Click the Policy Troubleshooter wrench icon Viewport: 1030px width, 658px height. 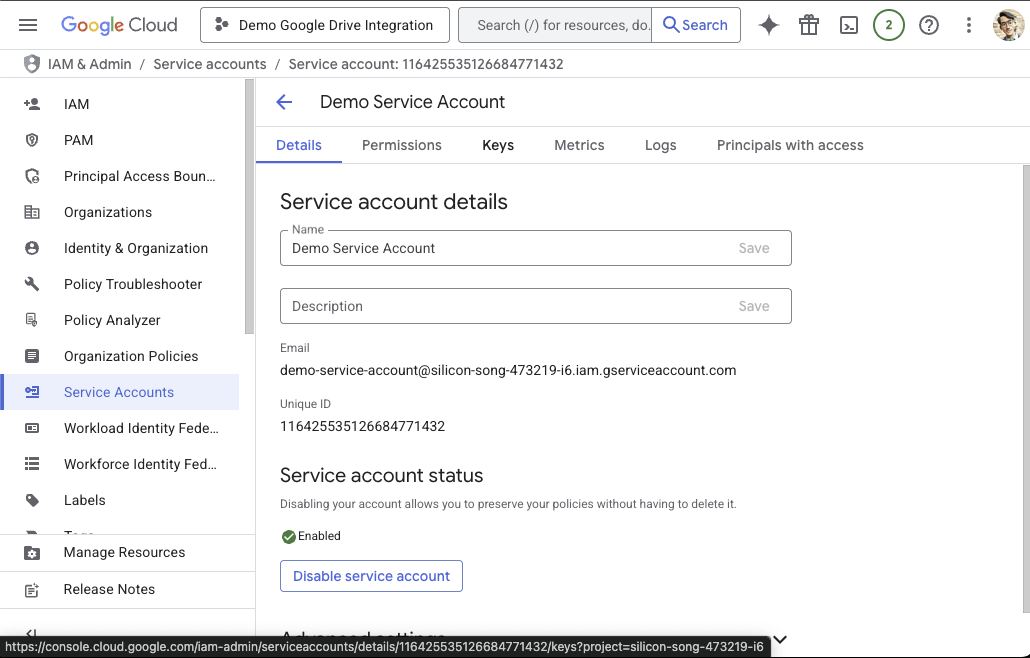coord(32,284)
